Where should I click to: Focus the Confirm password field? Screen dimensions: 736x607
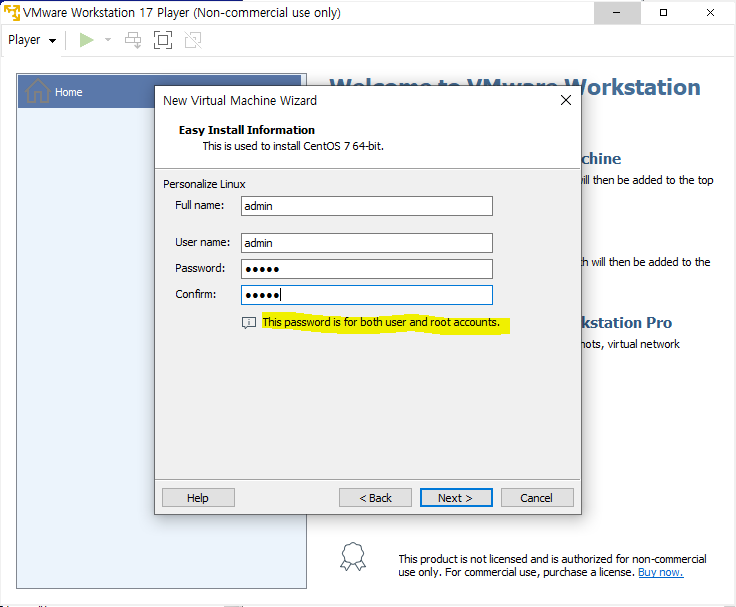tap(367, 295)
